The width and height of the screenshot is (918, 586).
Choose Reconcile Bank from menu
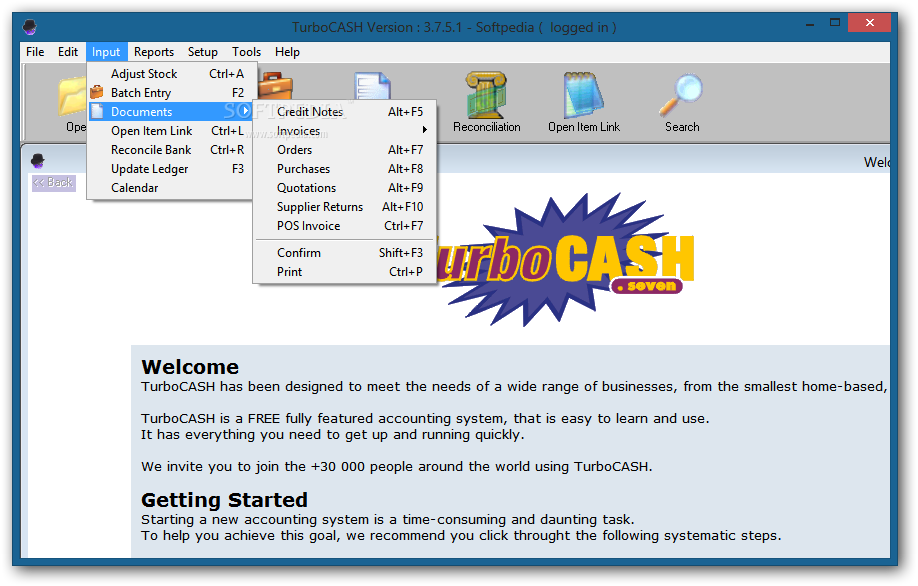172,150
